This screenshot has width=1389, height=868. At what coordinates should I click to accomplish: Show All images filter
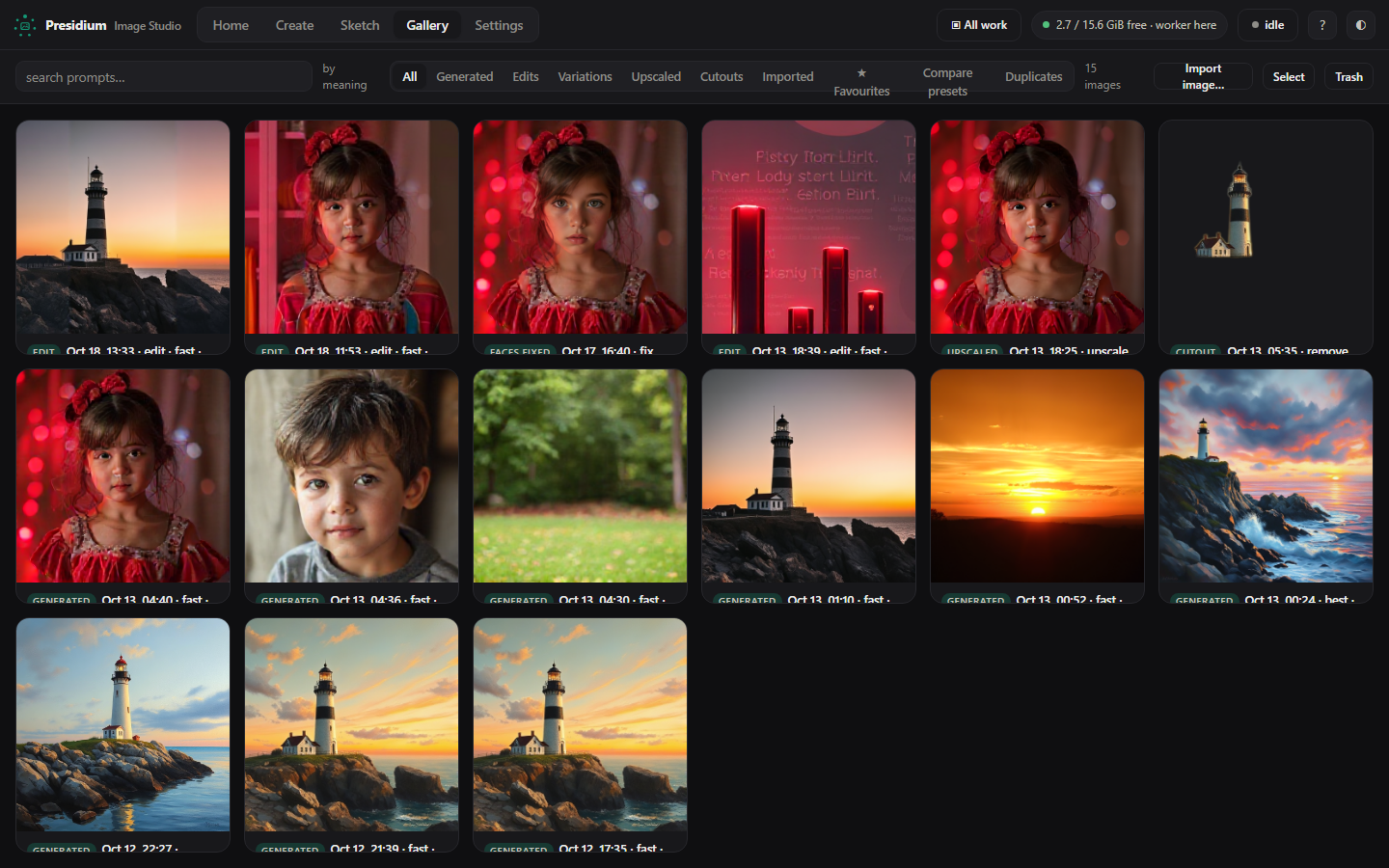click(410, 77)
